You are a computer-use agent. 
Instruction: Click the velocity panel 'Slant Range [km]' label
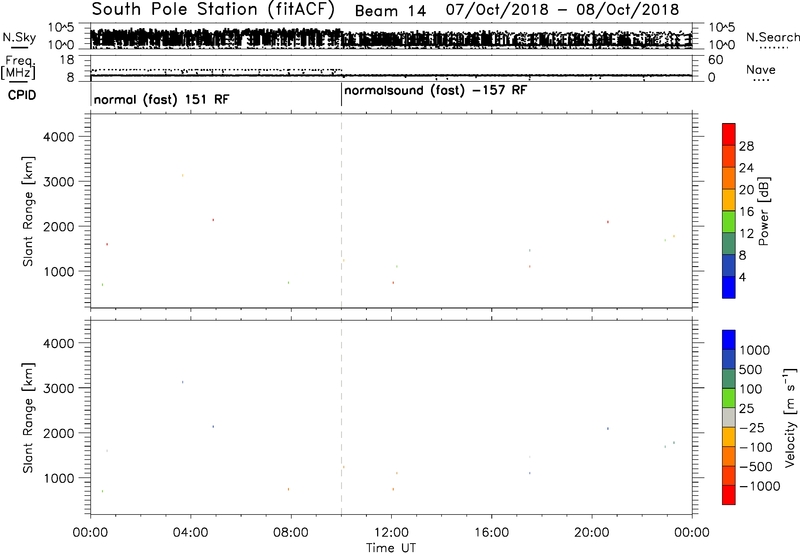28,418
